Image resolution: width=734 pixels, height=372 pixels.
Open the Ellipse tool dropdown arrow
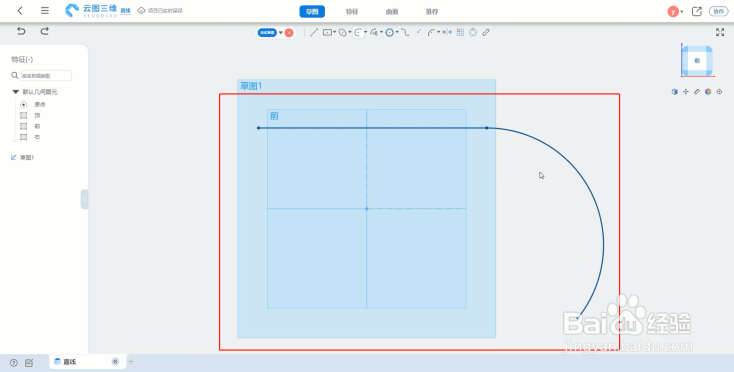click(382, 32)
